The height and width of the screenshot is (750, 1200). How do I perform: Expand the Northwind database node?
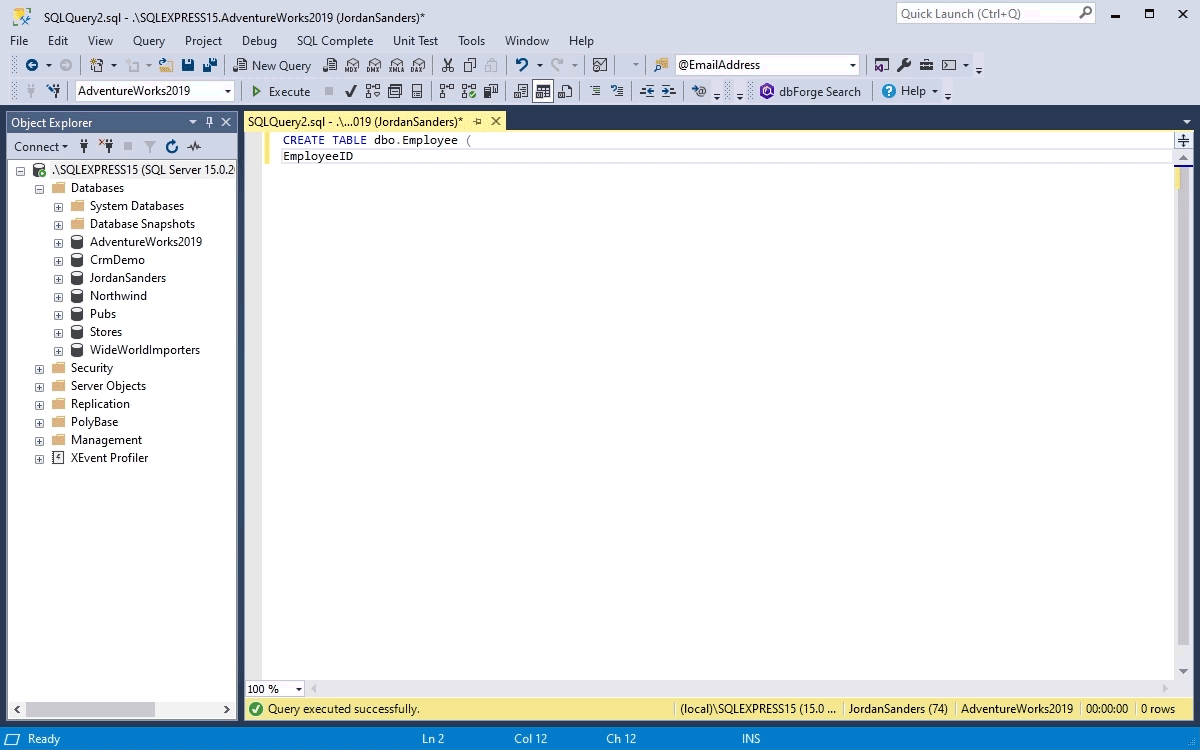click(x=58, y=296)
